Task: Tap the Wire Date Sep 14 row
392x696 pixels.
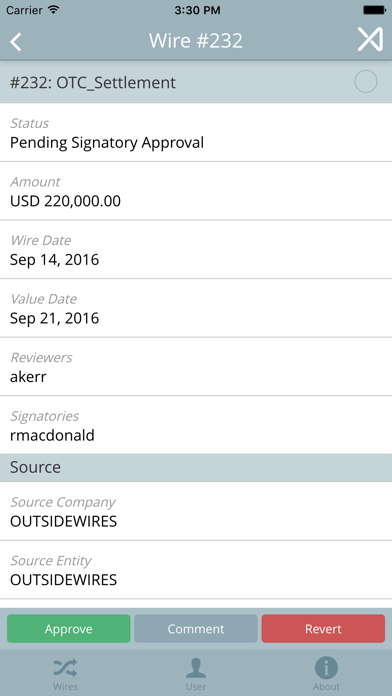Action: (196, 249)
